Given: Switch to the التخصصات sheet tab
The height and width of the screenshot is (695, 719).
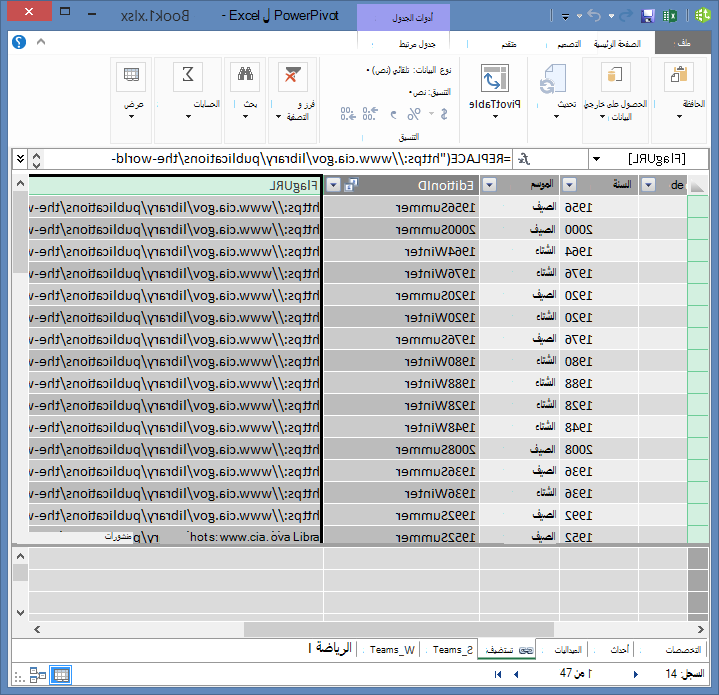Looking at the screenshot, I should [683, 650].
